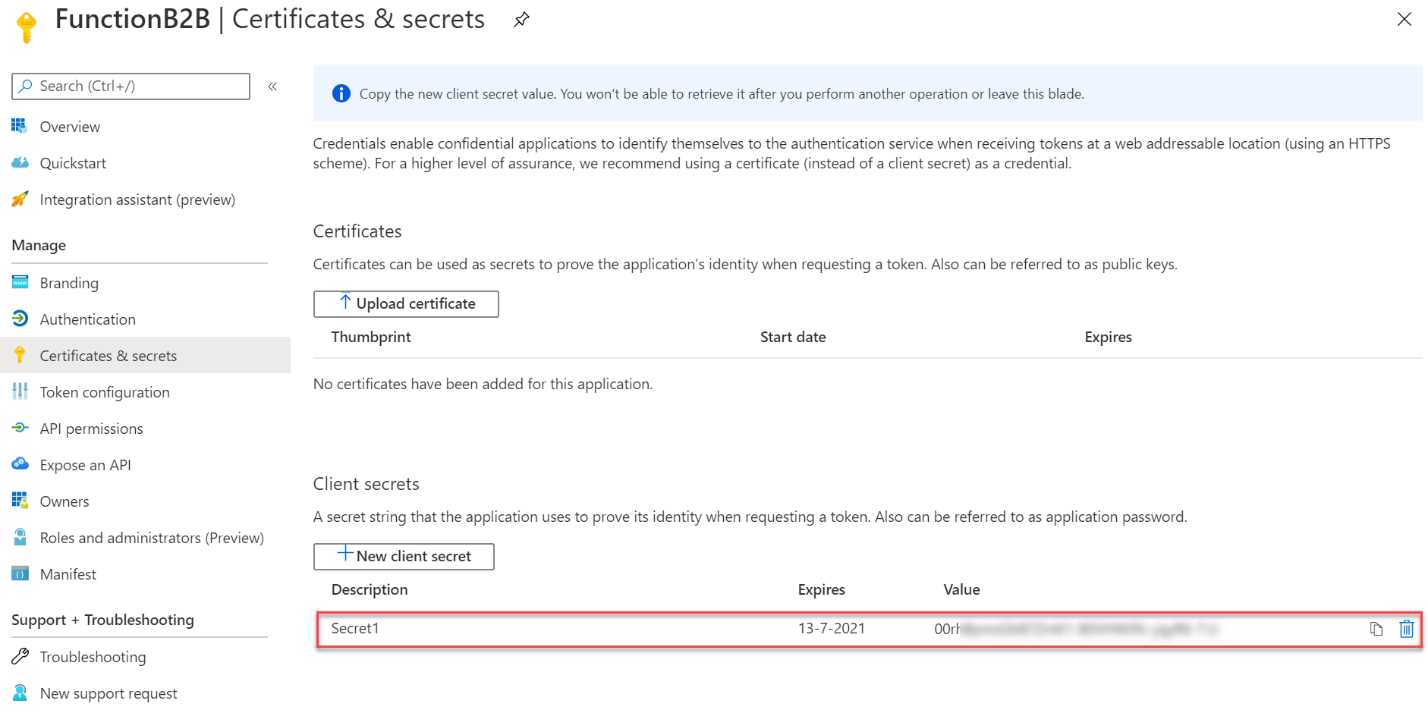Click the search magnifier icon

(x=25, y=86)
